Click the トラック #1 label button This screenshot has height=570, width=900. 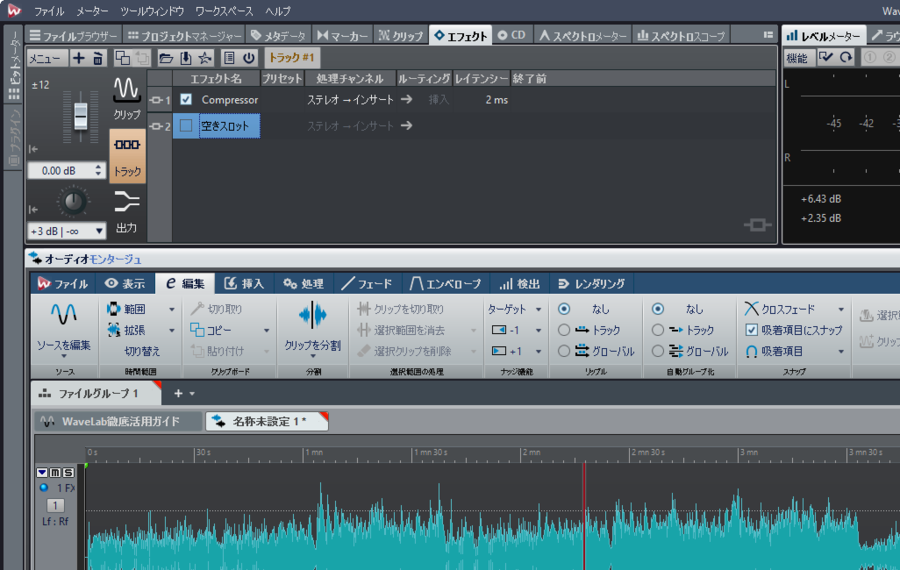click(292, 57)
